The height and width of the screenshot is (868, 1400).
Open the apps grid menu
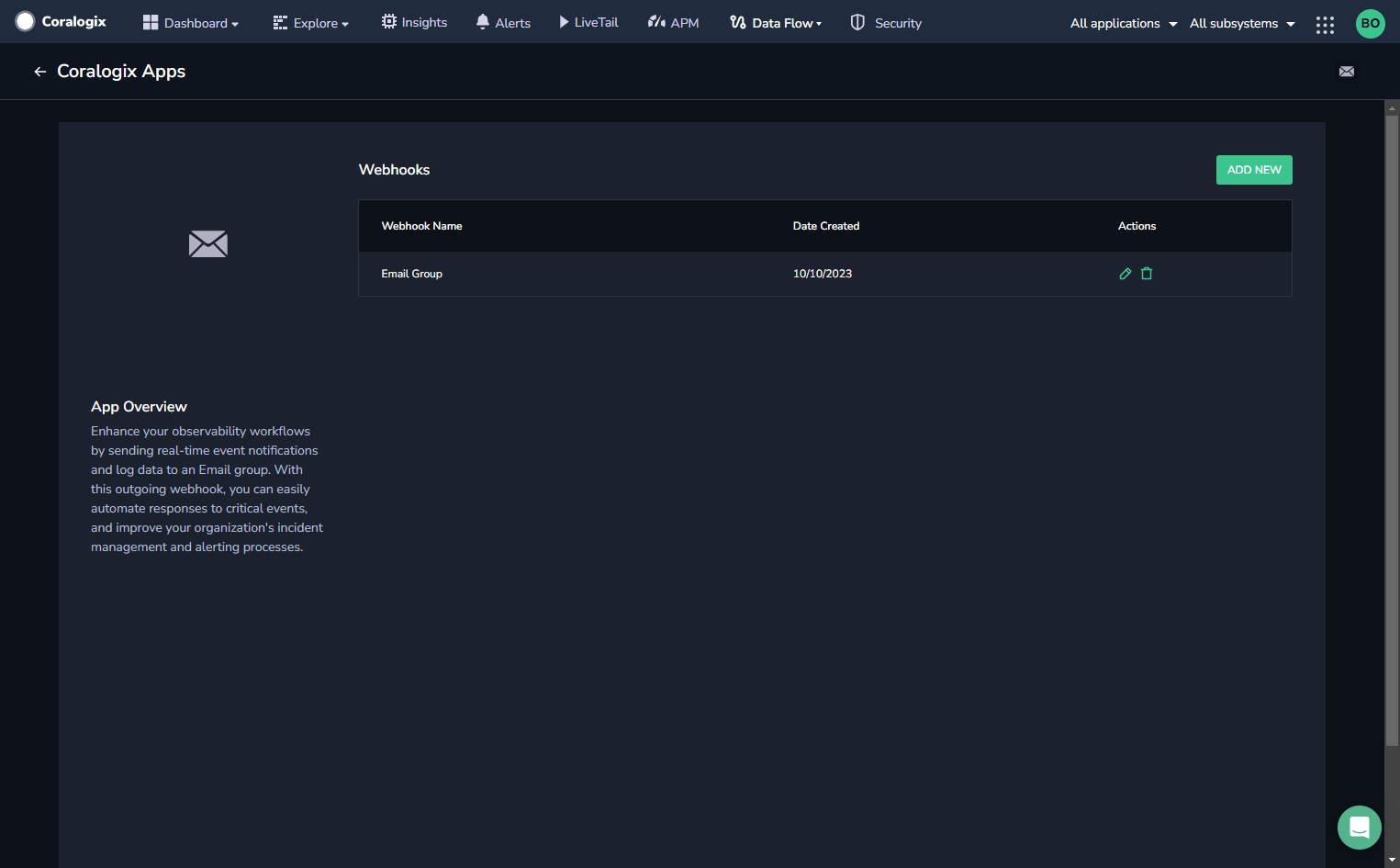(x=1325, y=25)
